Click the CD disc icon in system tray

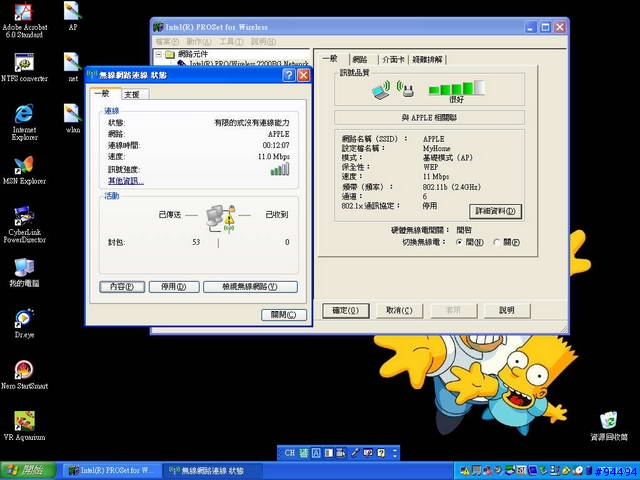point(578,471)
